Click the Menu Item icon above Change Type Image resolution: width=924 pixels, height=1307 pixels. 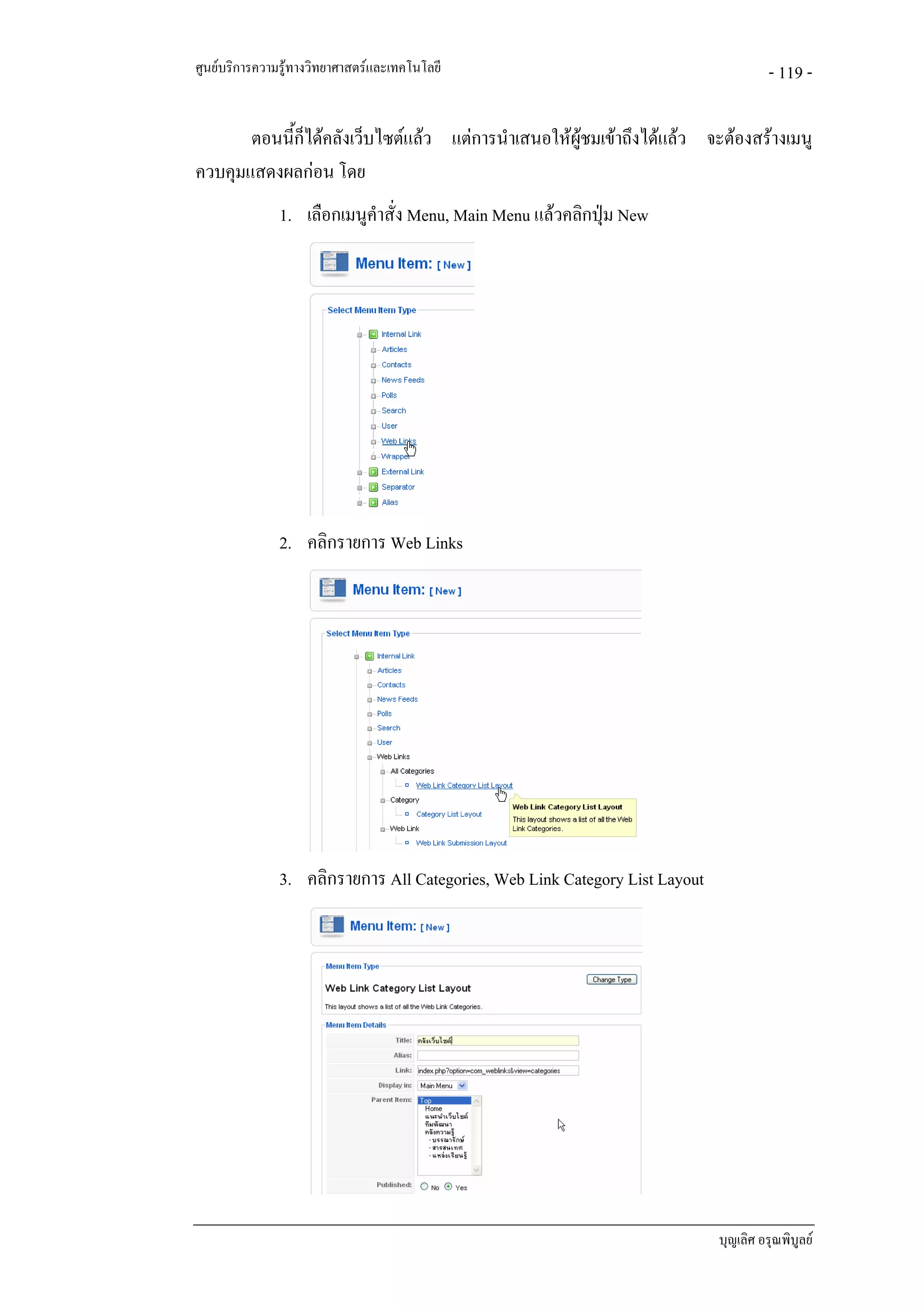331,924
